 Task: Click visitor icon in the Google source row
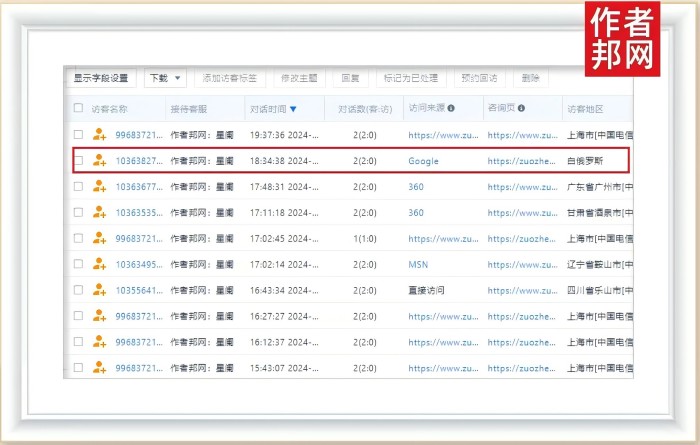coord(99,160)
